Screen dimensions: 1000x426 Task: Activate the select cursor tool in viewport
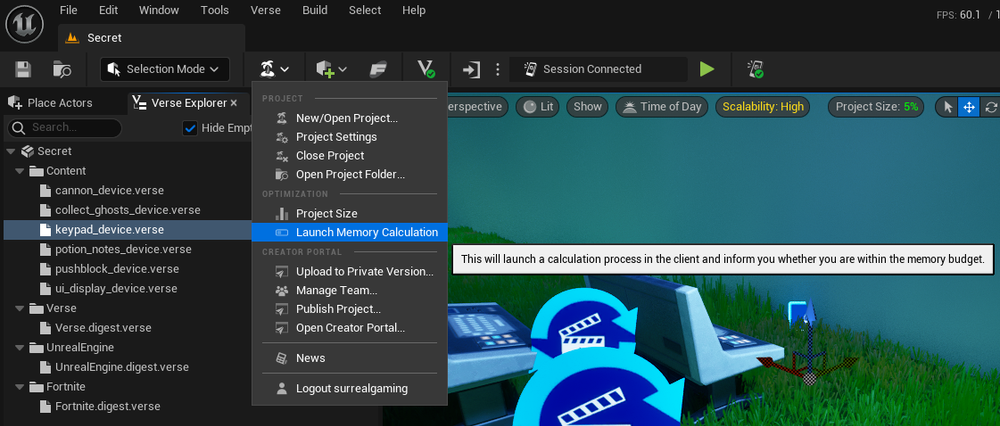pyautogui.click(x=948, y=107)
